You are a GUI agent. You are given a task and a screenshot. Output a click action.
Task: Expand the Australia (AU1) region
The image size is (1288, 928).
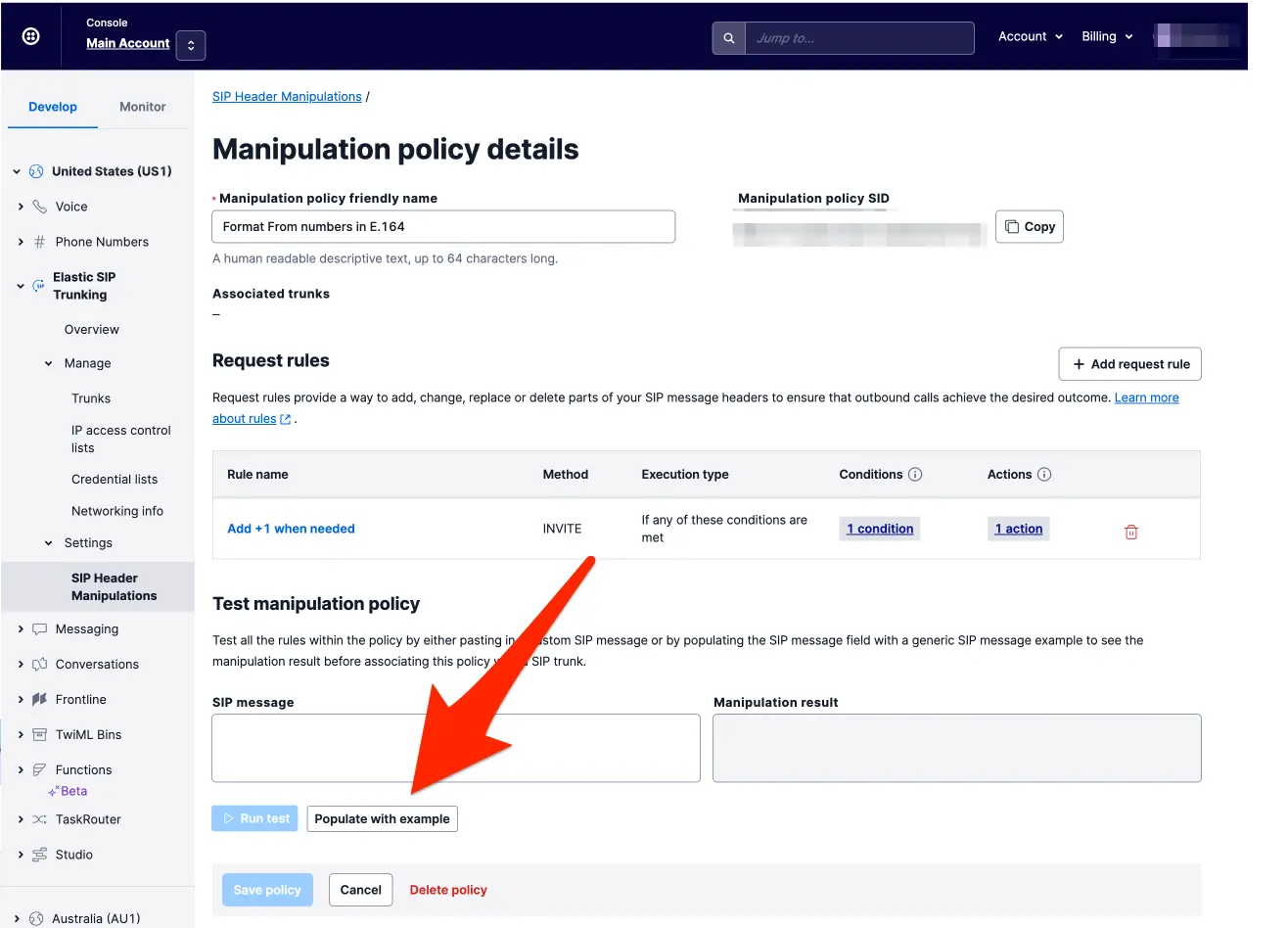click(x=17, y=919)
